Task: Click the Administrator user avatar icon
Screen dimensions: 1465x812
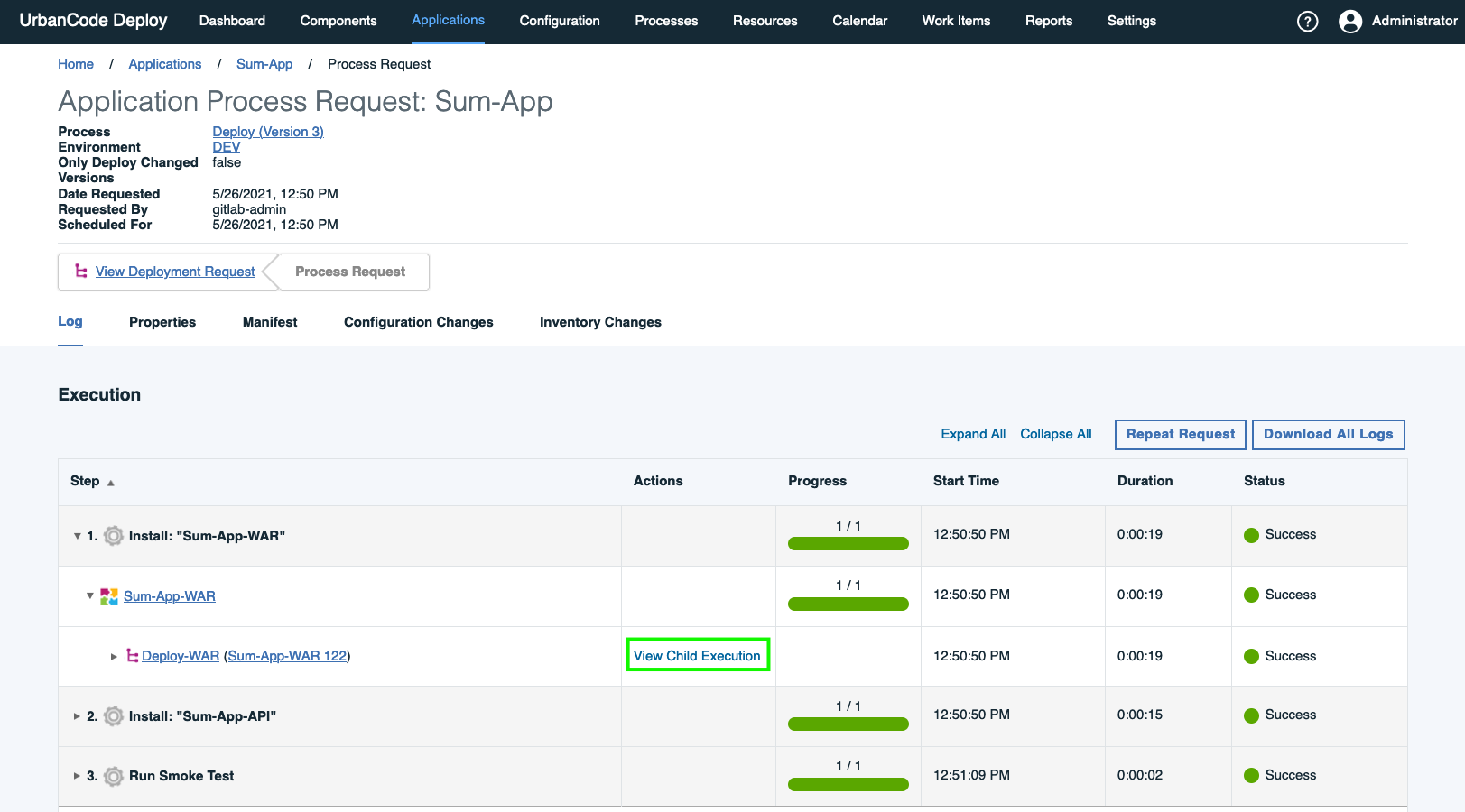Action: click(1350, 21)
